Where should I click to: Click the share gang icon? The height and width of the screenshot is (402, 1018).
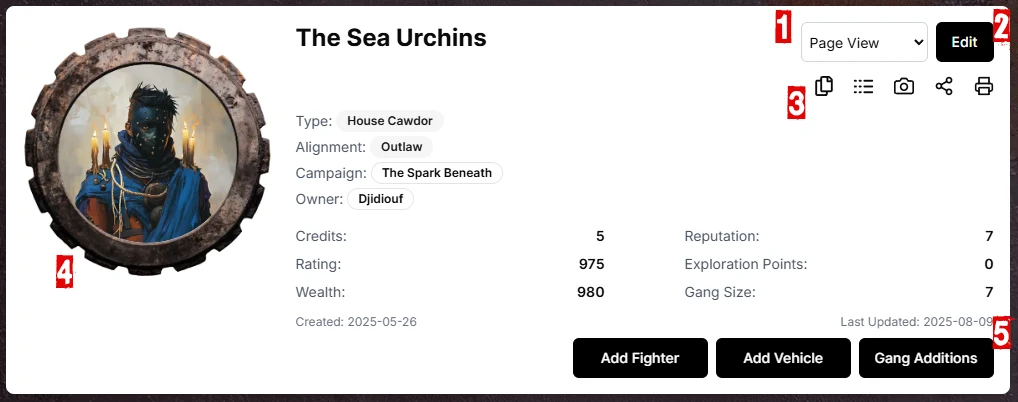tap(944, 86)
